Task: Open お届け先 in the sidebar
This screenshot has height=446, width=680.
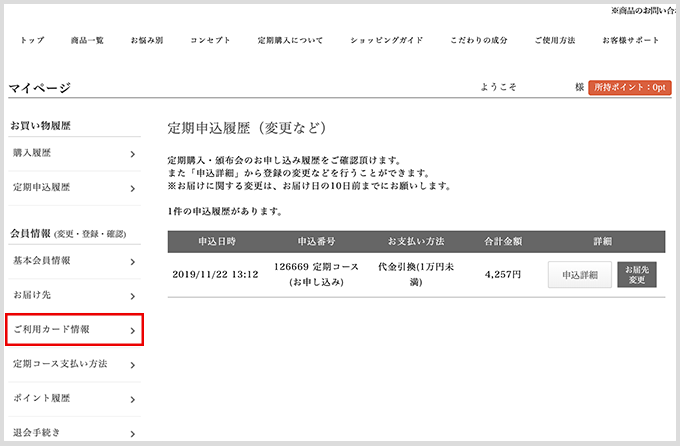Action: (74, 295)
